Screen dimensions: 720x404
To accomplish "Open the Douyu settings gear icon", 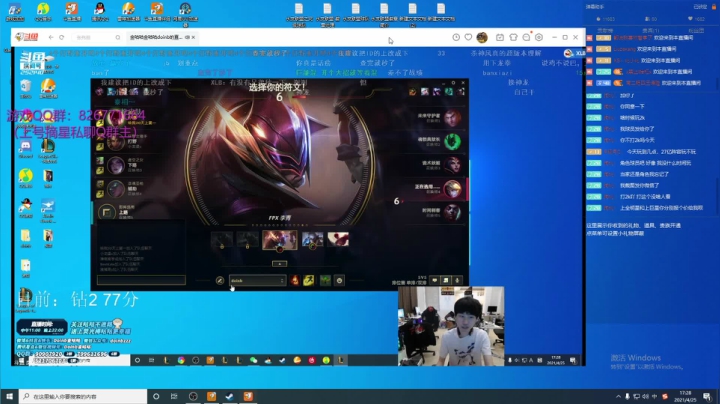I will pyautogui.click(x=539, y=37).
